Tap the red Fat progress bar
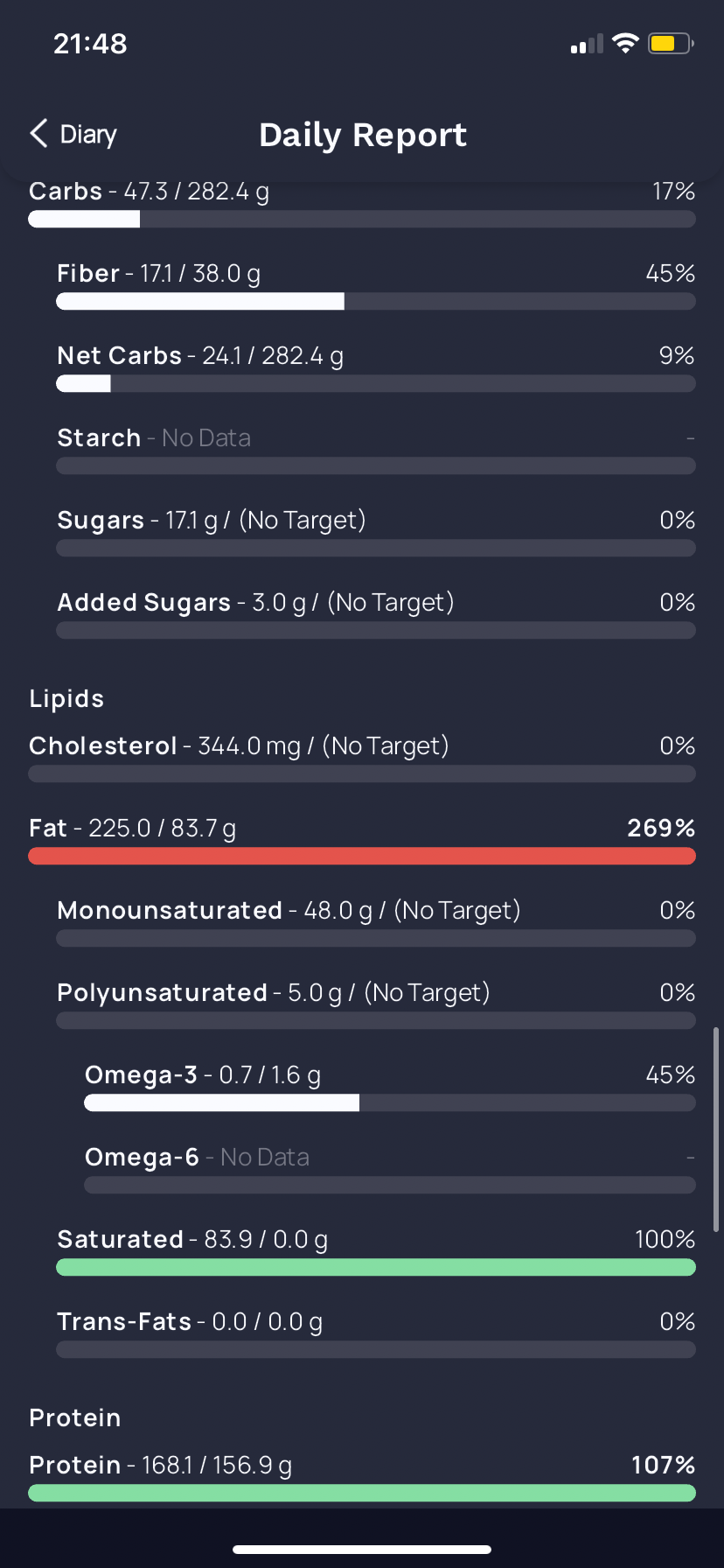724x1568 pixels. point(362,856)
